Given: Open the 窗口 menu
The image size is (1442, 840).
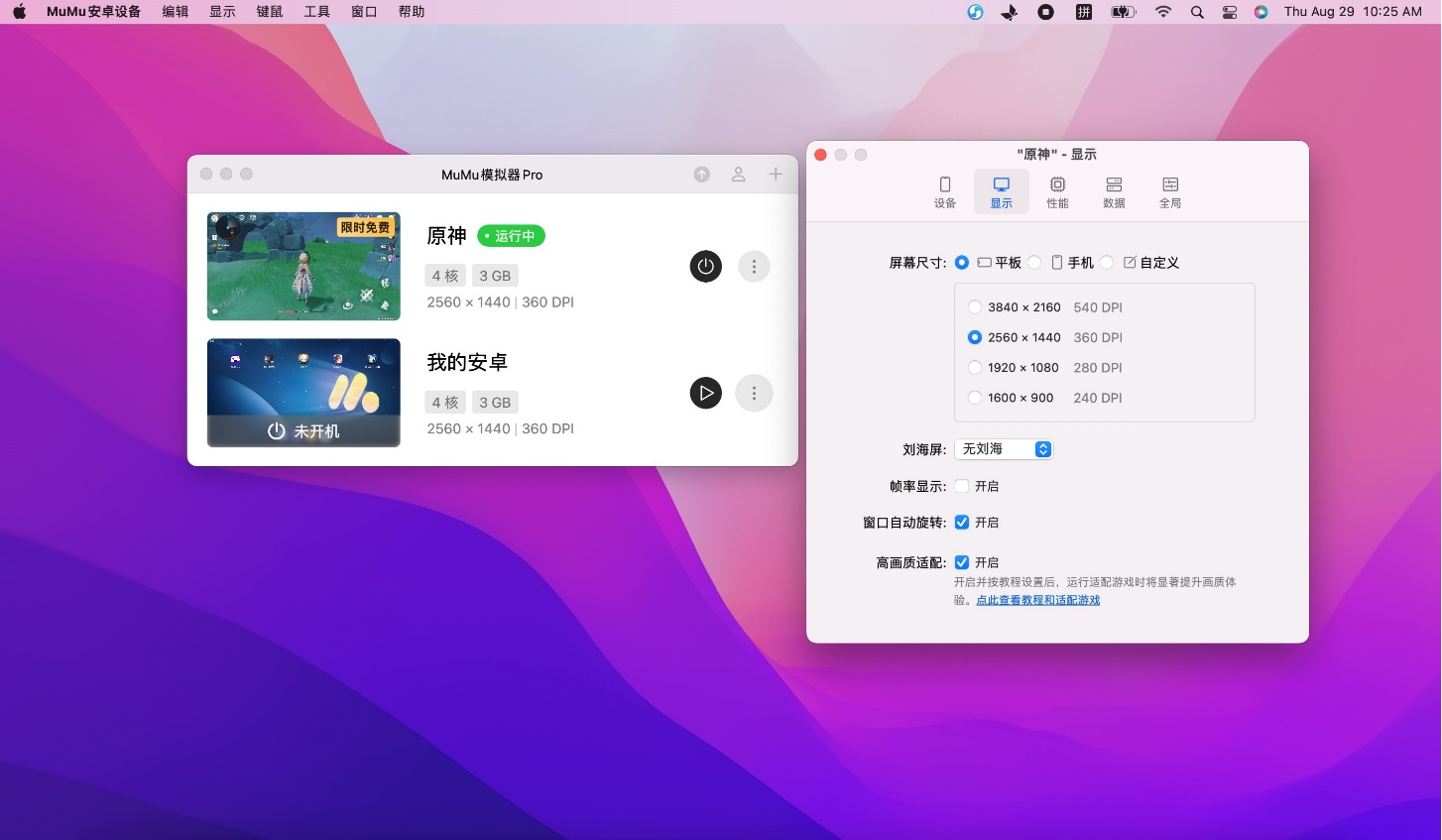Looking at the screenshot, I should 364,12.
